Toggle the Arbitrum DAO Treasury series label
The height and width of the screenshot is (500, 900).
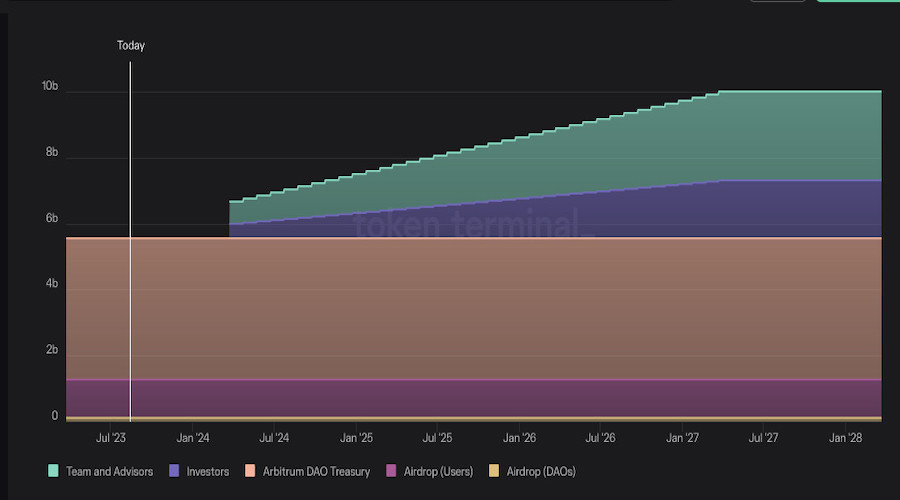click(316, 472)
